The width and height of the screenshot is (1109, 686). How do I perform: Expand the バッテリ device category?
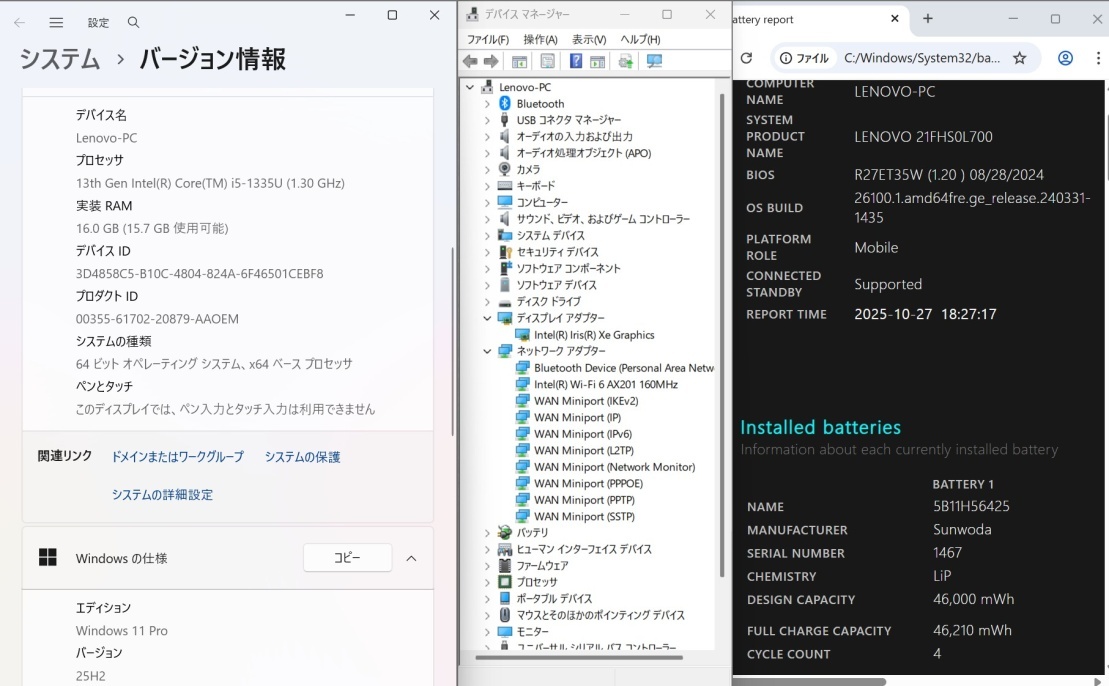[x=487, y=532]
